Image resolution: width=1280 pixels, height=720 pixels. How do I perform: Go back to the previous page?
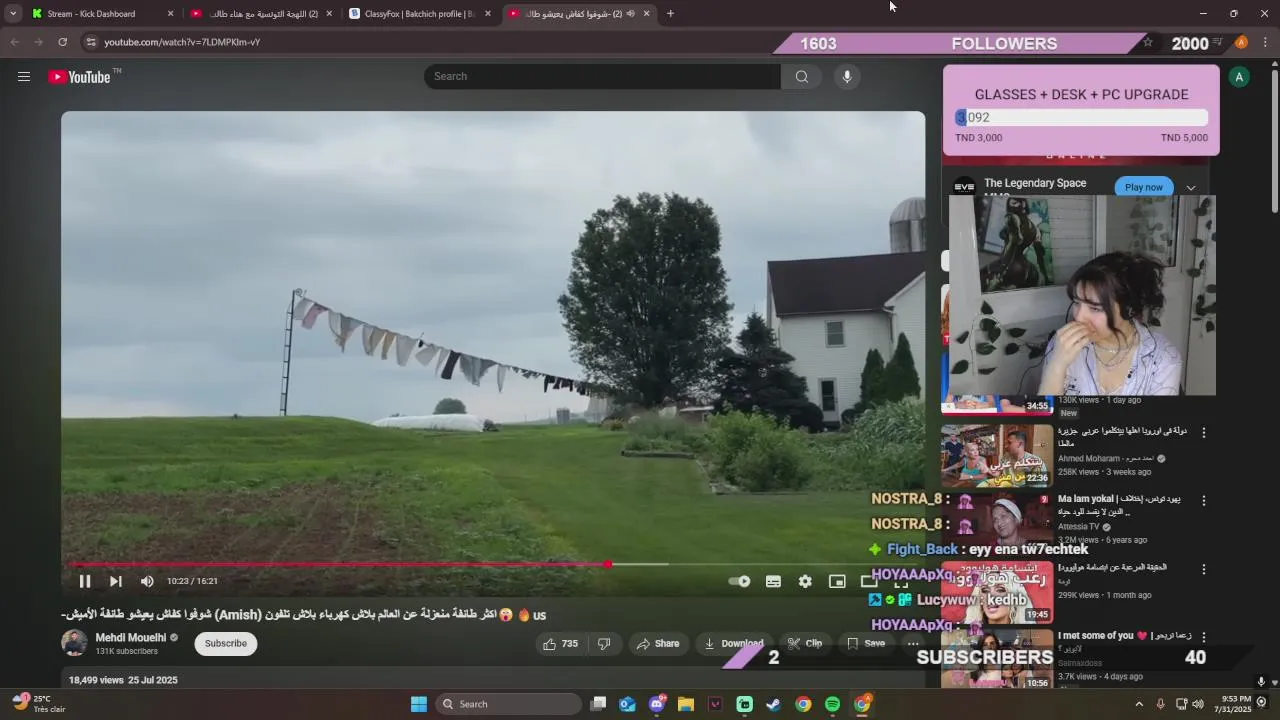pyautogui.click(x=14, y=42)
